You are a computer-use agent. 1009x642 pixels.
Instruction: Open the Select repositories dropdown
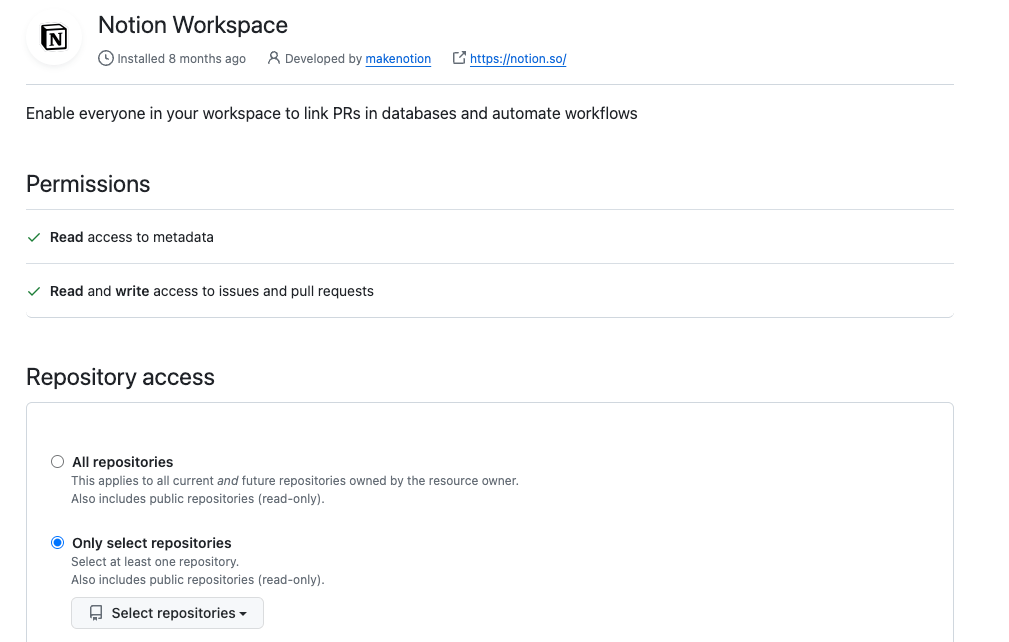tap(167, 612)
